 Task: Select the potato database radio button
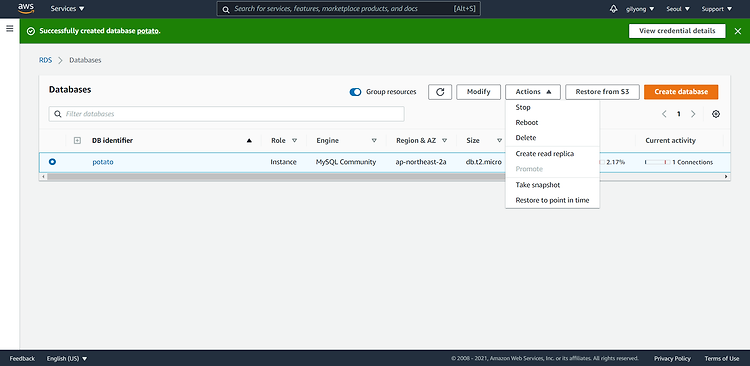52,162
